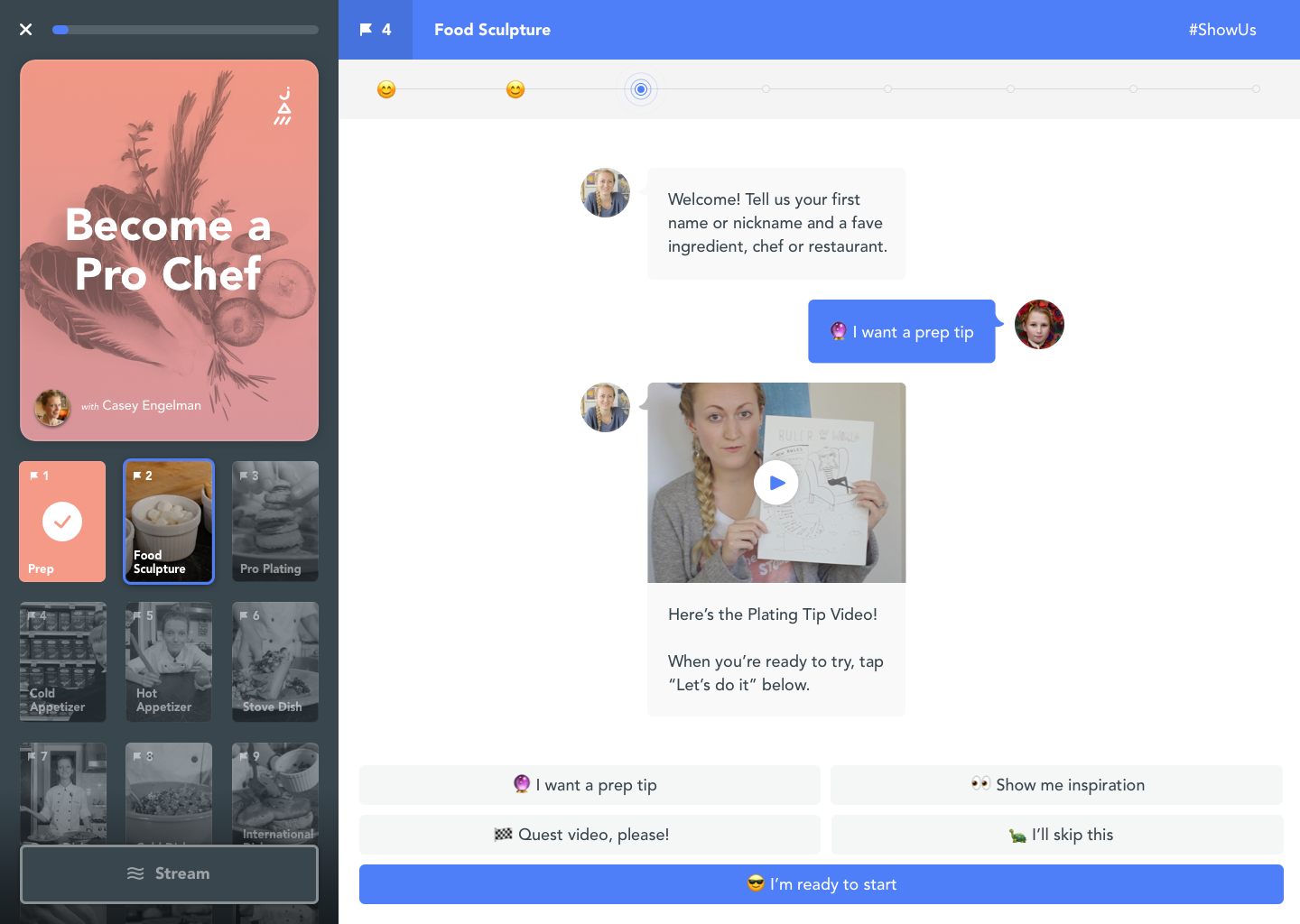Click the checkmark on the completed Prep quest
This screenshot has width=1300, height=924.
(62, 522)
